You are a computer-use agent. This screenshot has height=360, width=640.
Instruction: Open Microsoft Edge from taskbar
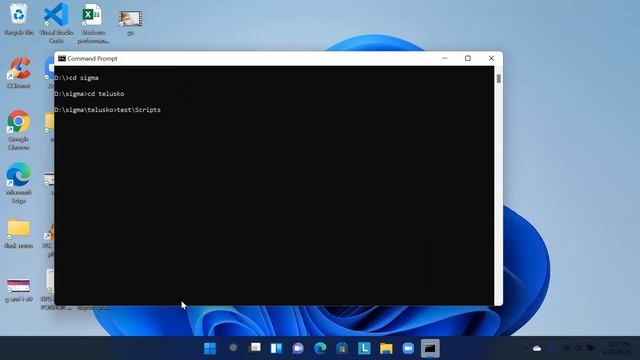[320, 348]
